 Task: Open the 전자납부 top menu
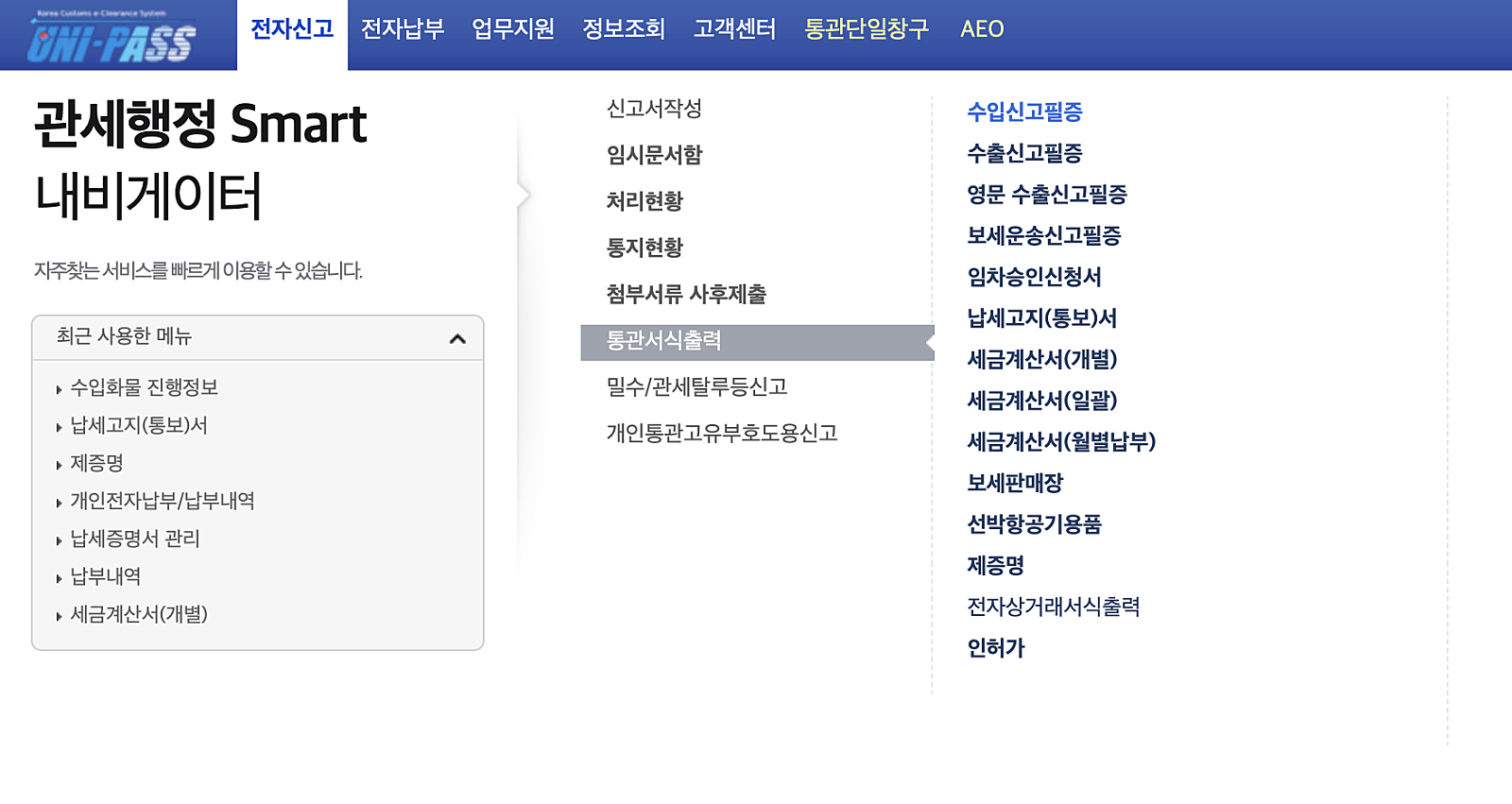click(403, 29)
